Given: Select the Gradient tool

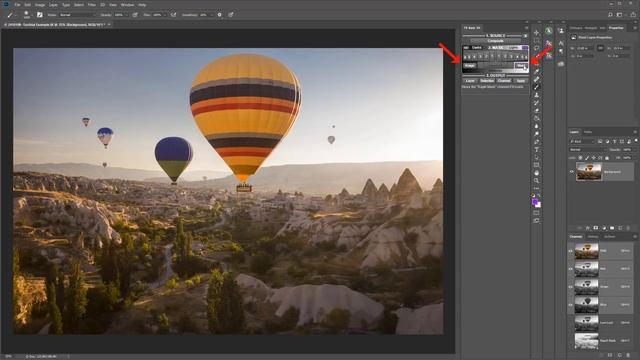Looking at the screenshot, I should point(536,118).
